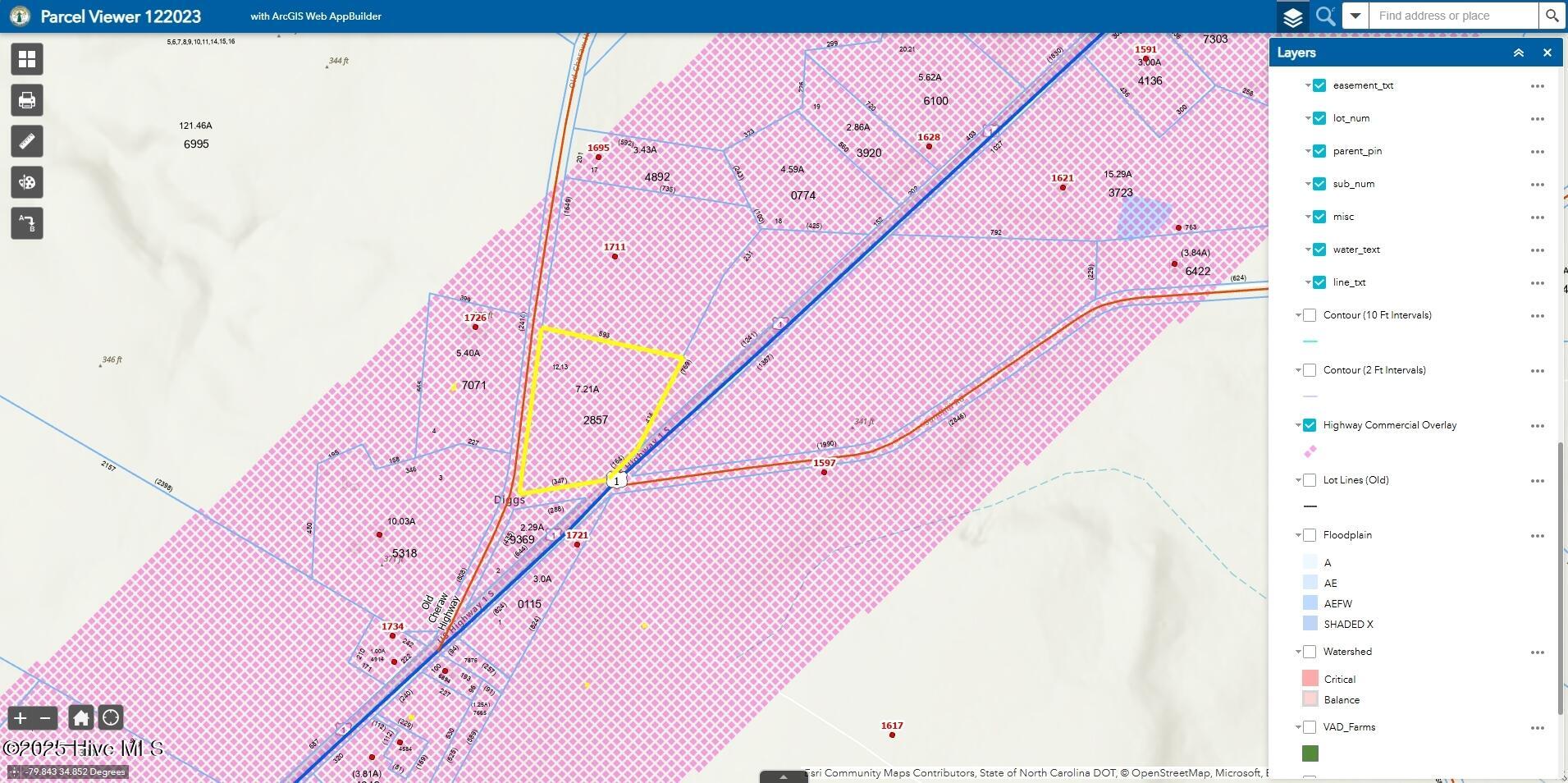1568x783 pixels.
Task: Open the ellipsis menu for lot_num
Action: point(1536,118)
